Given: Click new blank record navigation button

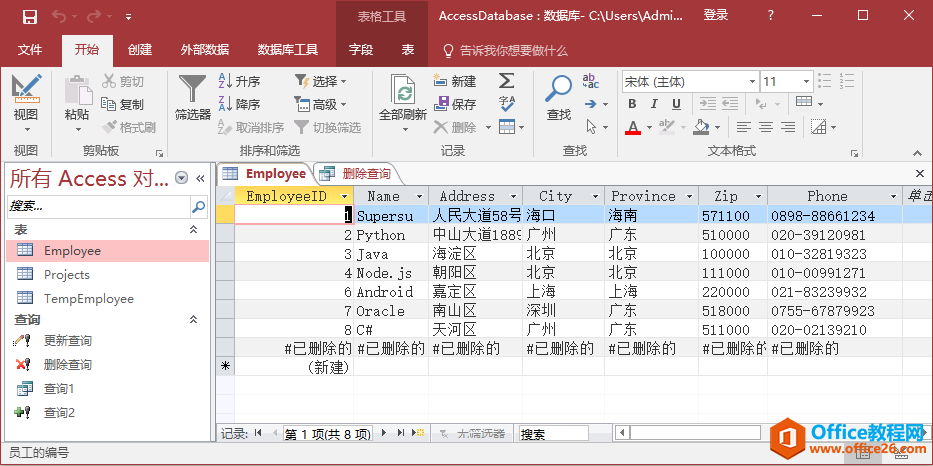Looking at the screenshot, I should point(418,433).
